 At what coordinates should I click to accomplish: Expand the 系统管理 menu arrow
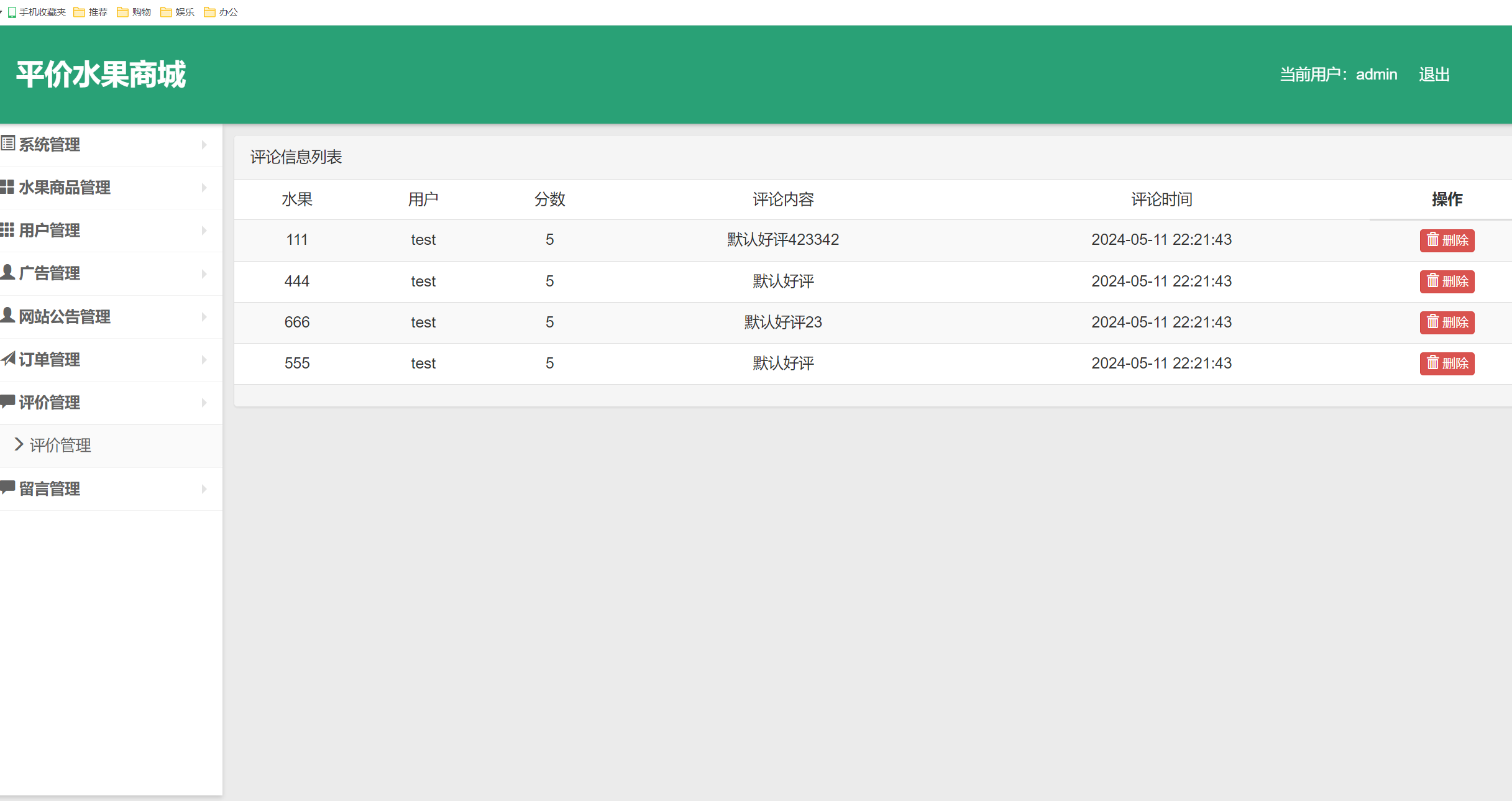tap(204, 145)
